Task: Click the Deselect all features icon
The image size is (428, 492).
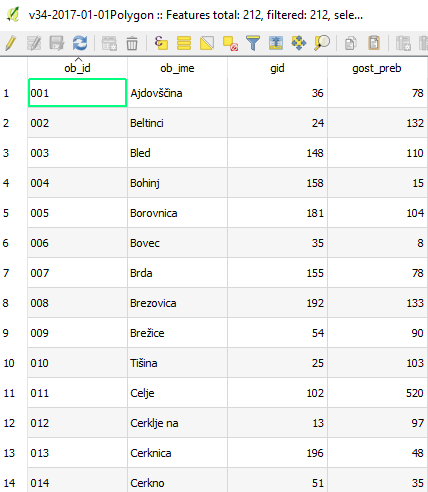Action: [230, 43]
